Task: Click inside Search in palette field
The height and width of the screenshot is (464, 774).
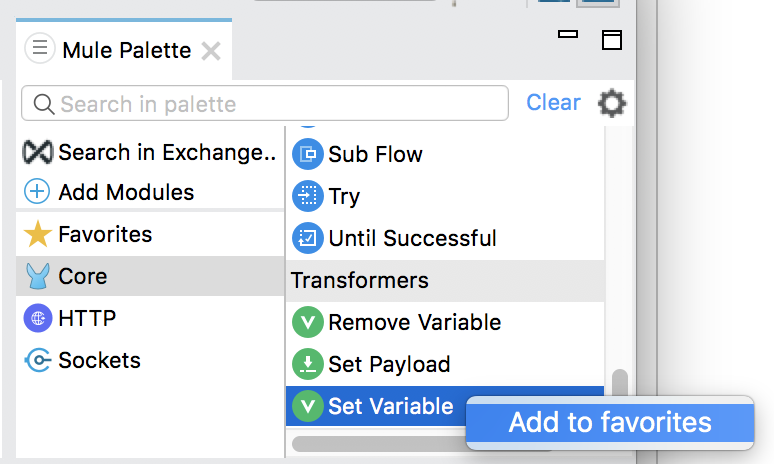Action: point(265,104)
